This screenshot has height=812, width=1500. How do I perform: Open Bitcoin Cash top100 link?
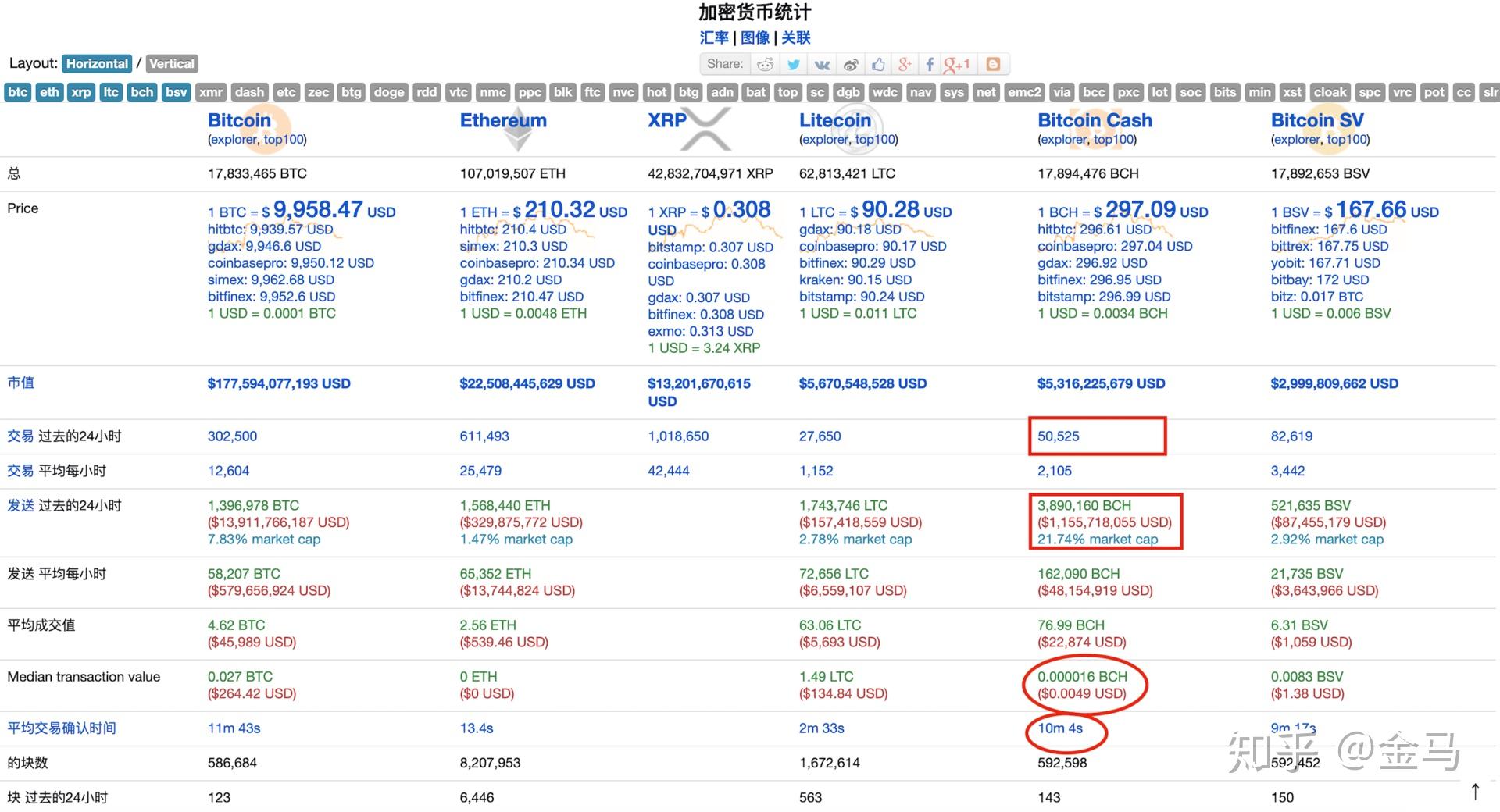click(x=1113, y=140)
